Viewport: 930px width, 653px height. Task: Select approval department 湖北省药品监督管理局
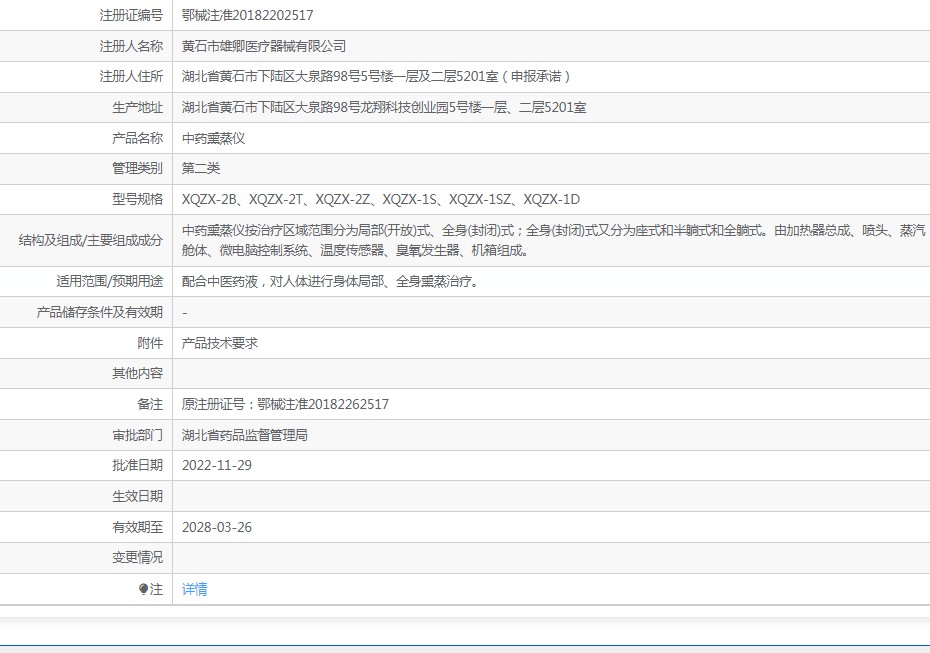[x=245, y=435]
